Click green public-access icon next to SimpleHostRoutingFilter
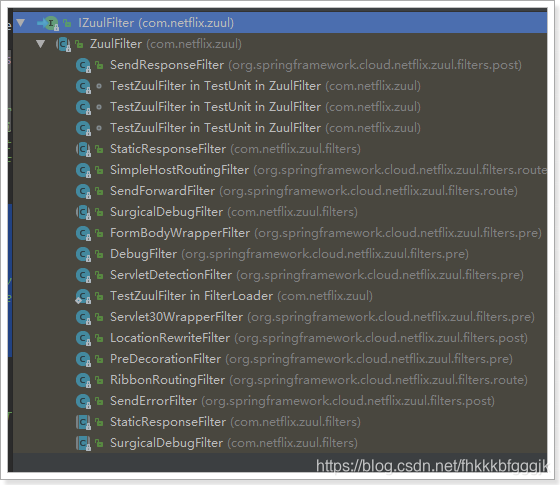 99,170
